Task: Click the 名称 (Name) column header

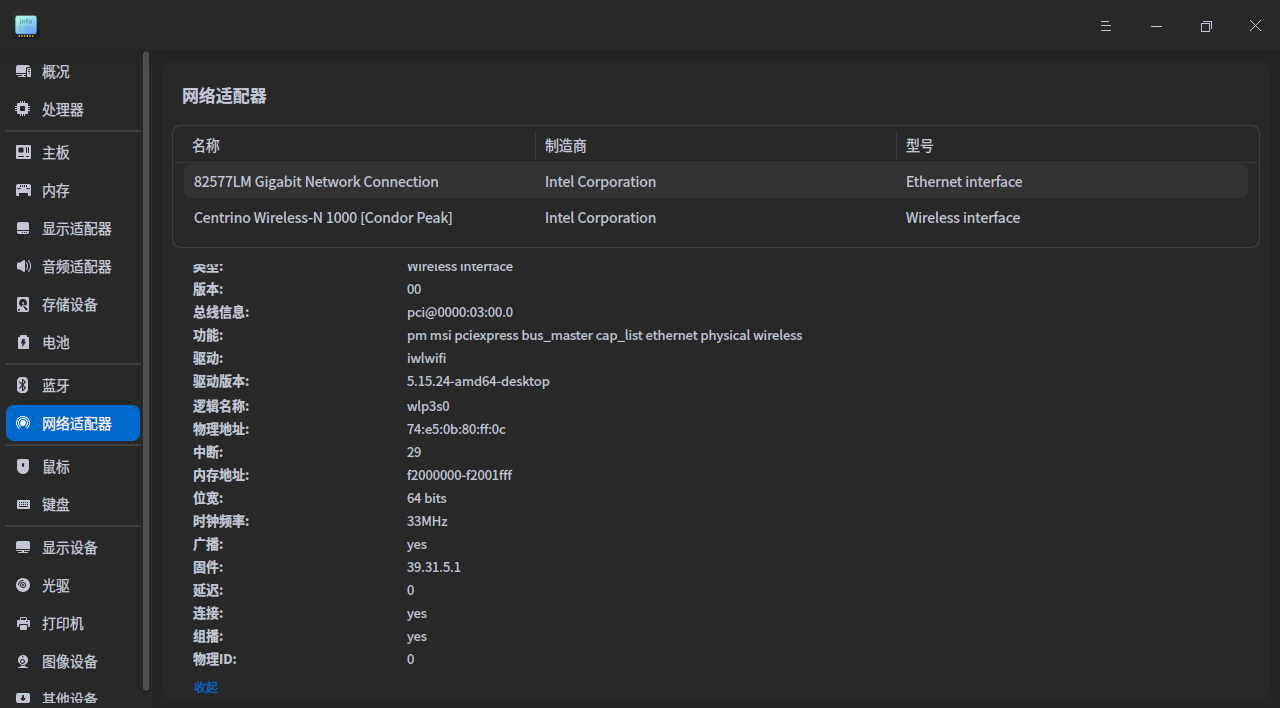Action: [206, 146]
